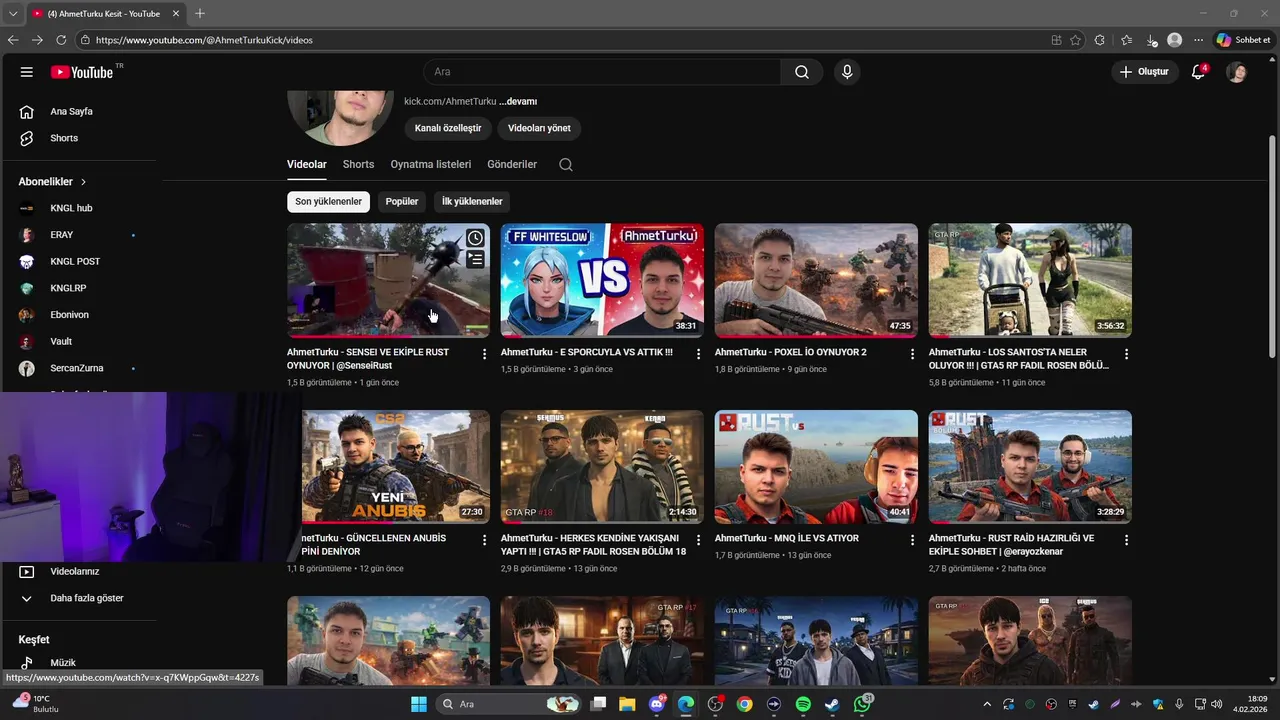Image resolution: width=1280 pixels, height=720 pixels.
Task: Open options for SENSEI VE EKİPLE RUST video
Action: (x=484, y=354)
